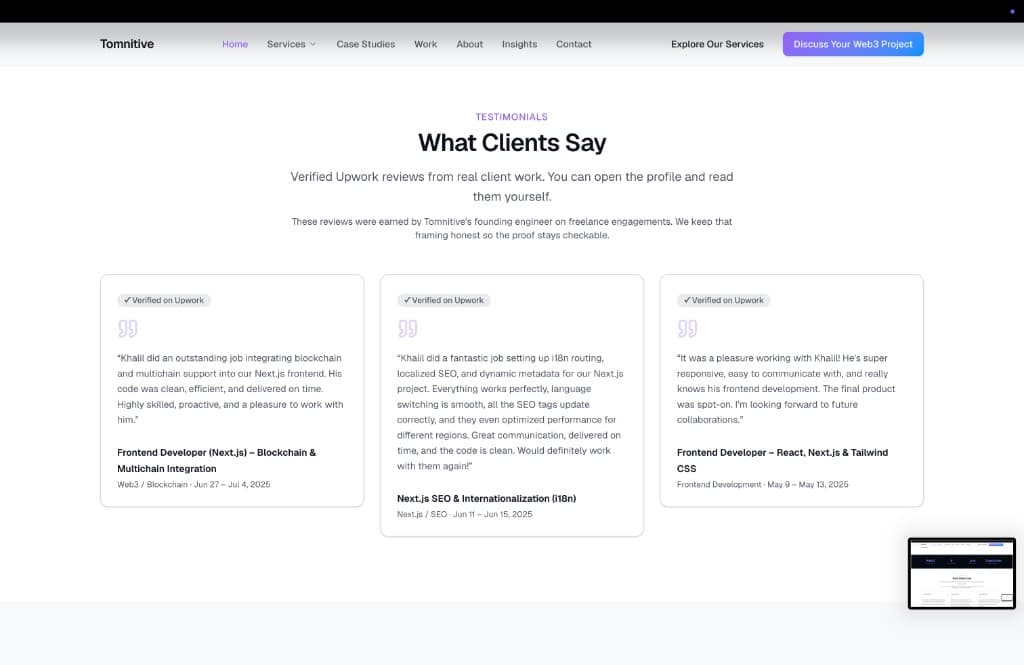Open the Insights nav link
The height and width of the screenshot is (665, 1024).
click(x=519, y=44)
